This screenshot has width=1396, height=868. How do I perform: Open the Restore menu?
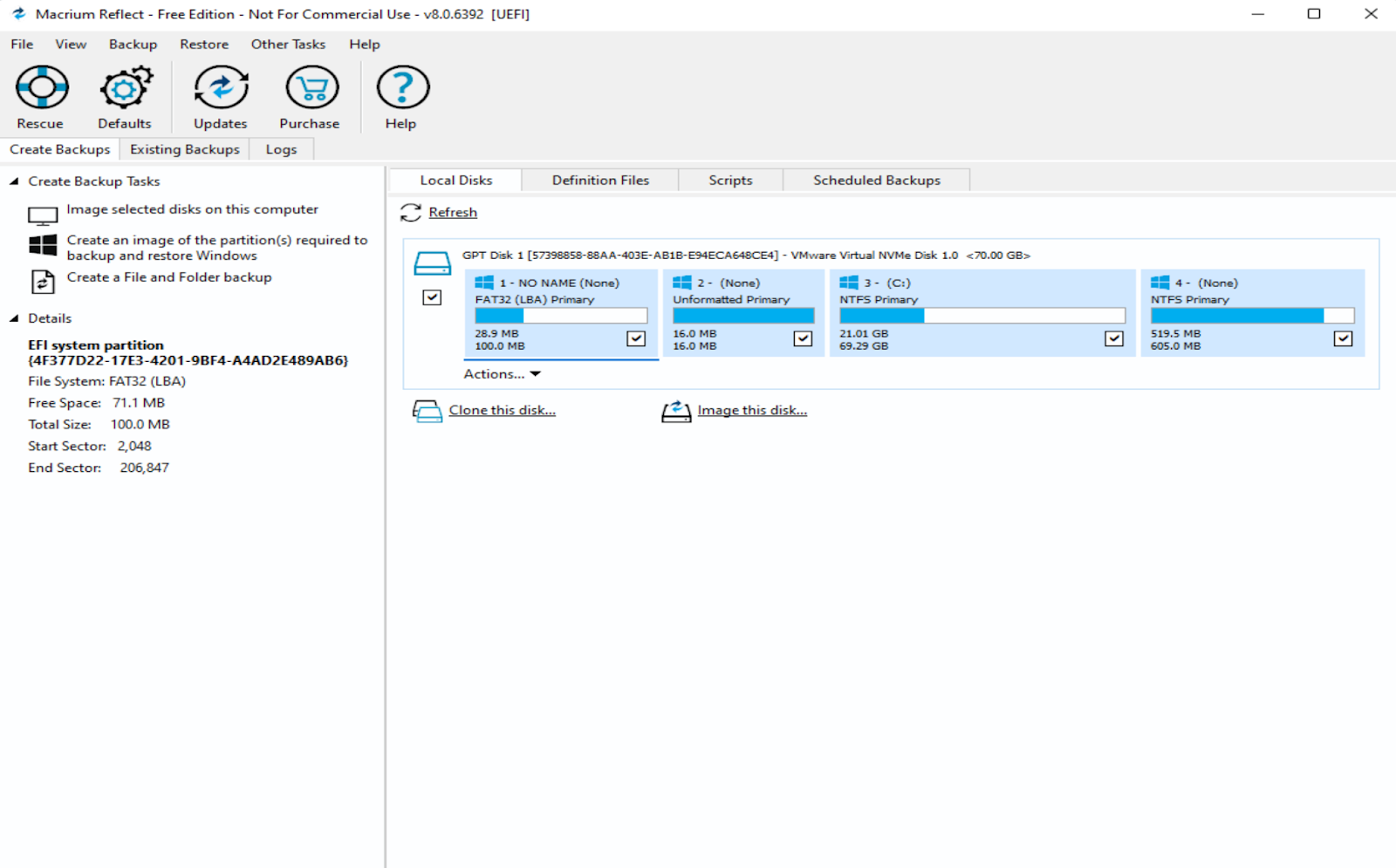point(204,44)
